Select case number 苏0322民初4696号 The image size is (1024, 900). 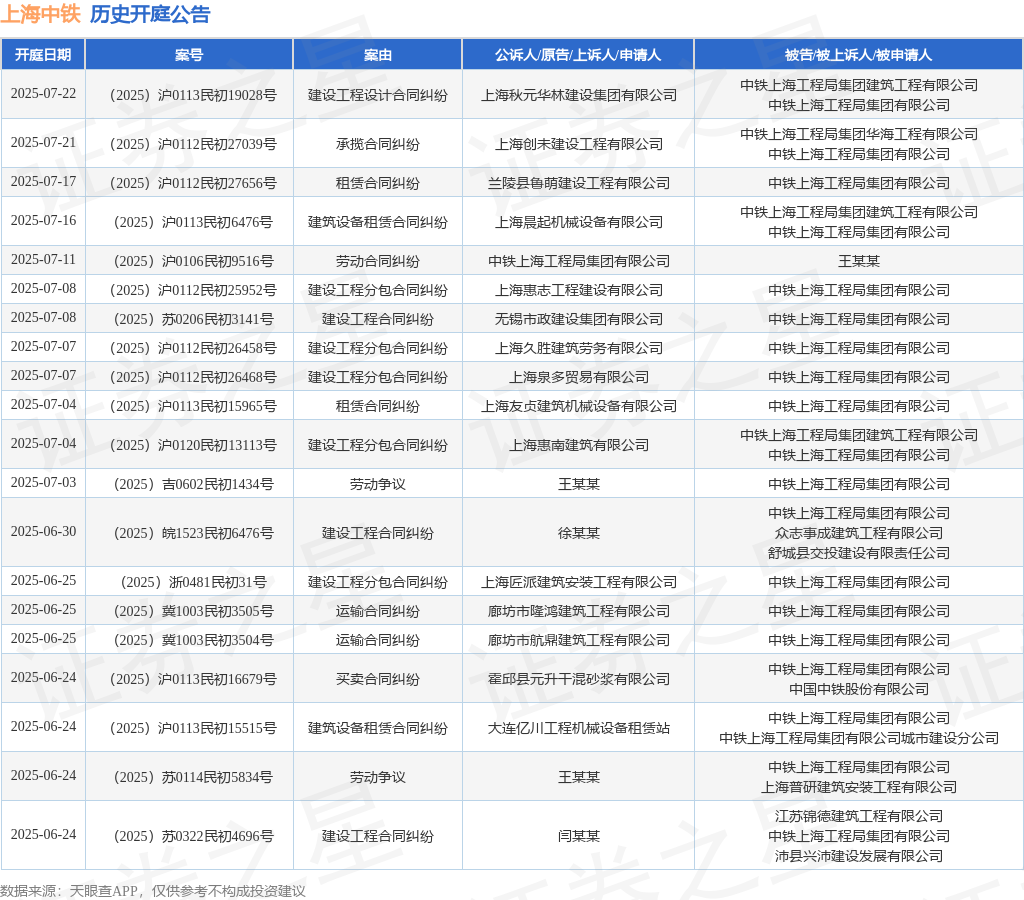click(193, 837)
